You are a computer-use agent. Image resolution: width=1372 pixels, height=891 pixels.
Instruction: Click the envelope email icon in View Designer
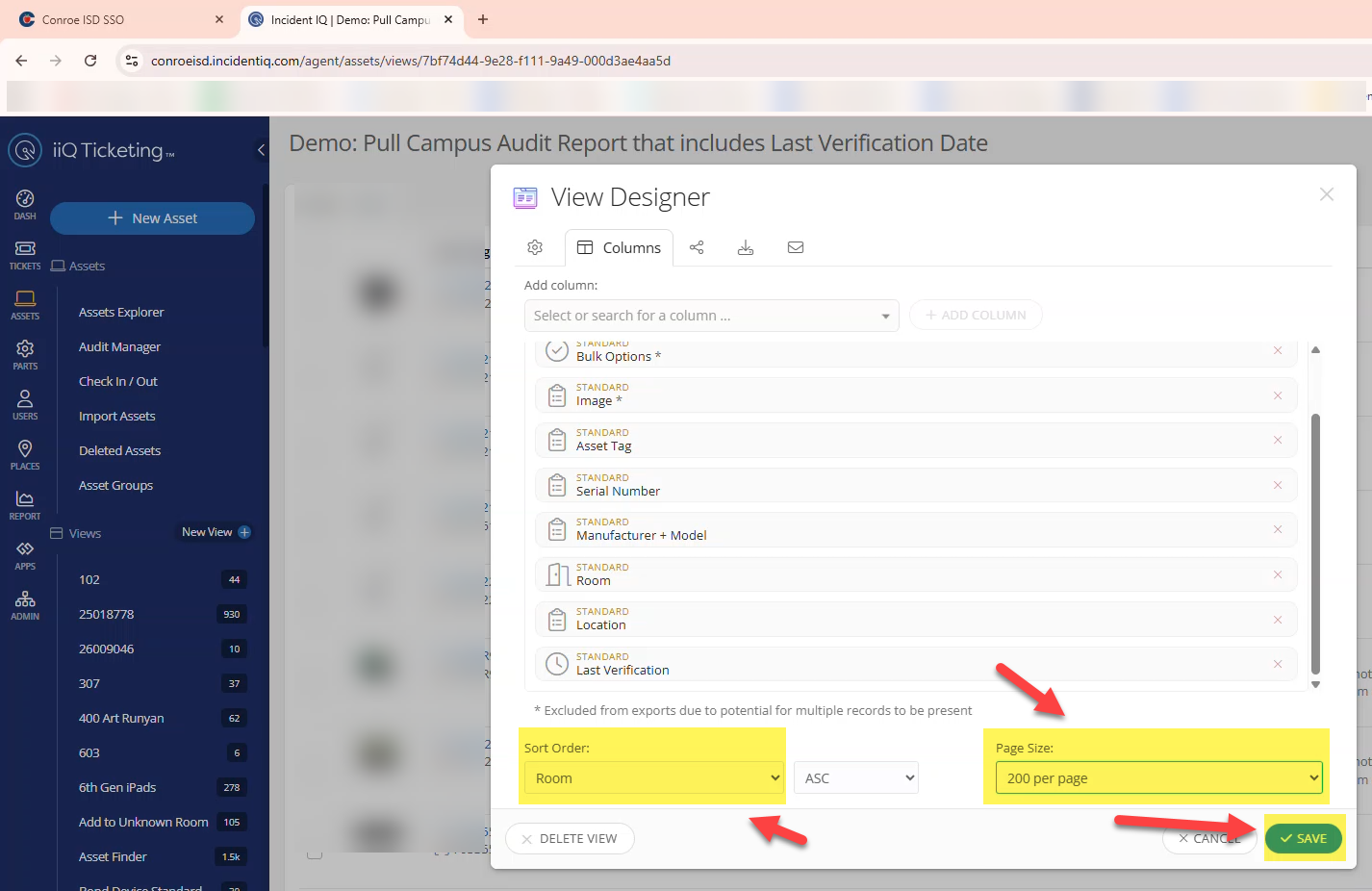coord(796,247)
